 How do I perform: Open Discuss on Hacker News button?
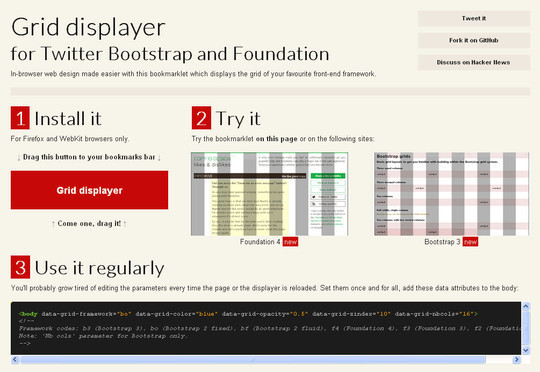pyautogui.click(x=474, y=62)
